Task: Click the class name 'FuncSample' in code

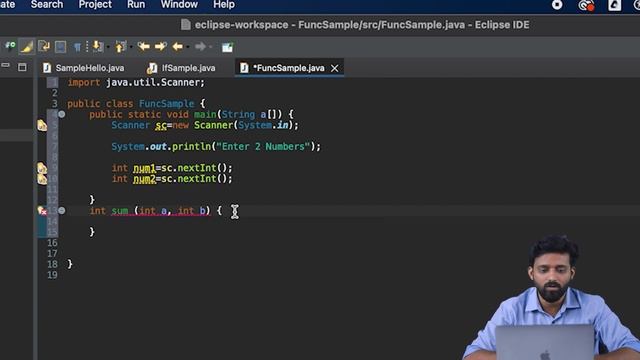Action: (166, 104)
